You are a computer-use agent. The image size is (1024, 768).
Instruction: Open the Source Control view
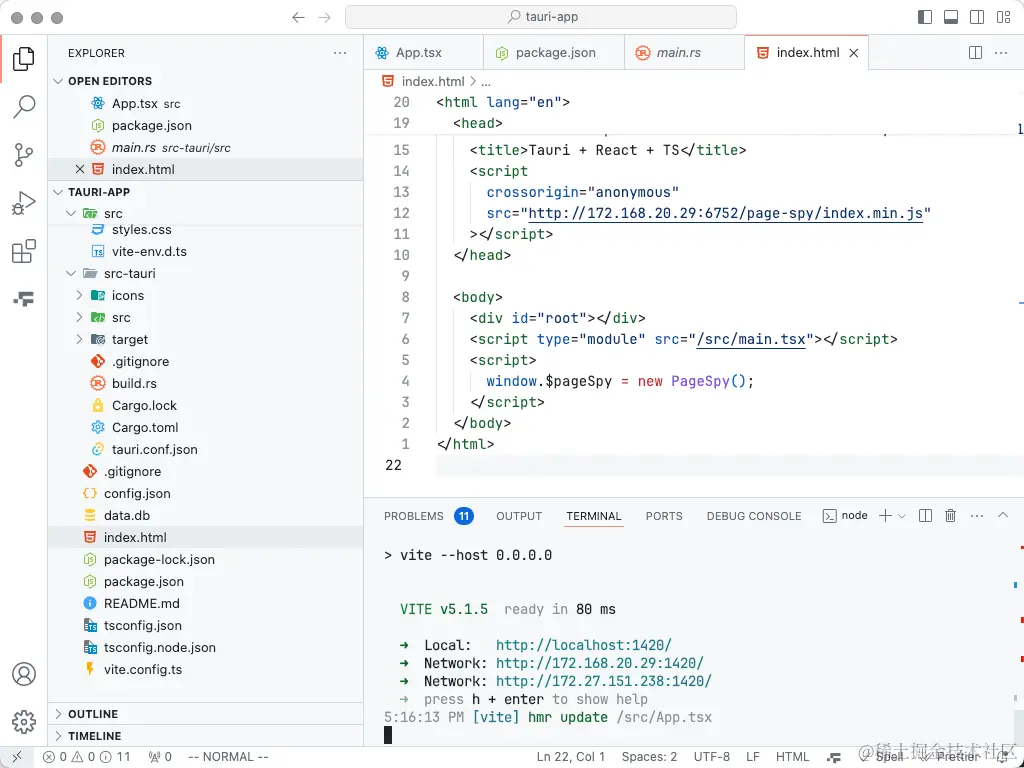point(24,155)
